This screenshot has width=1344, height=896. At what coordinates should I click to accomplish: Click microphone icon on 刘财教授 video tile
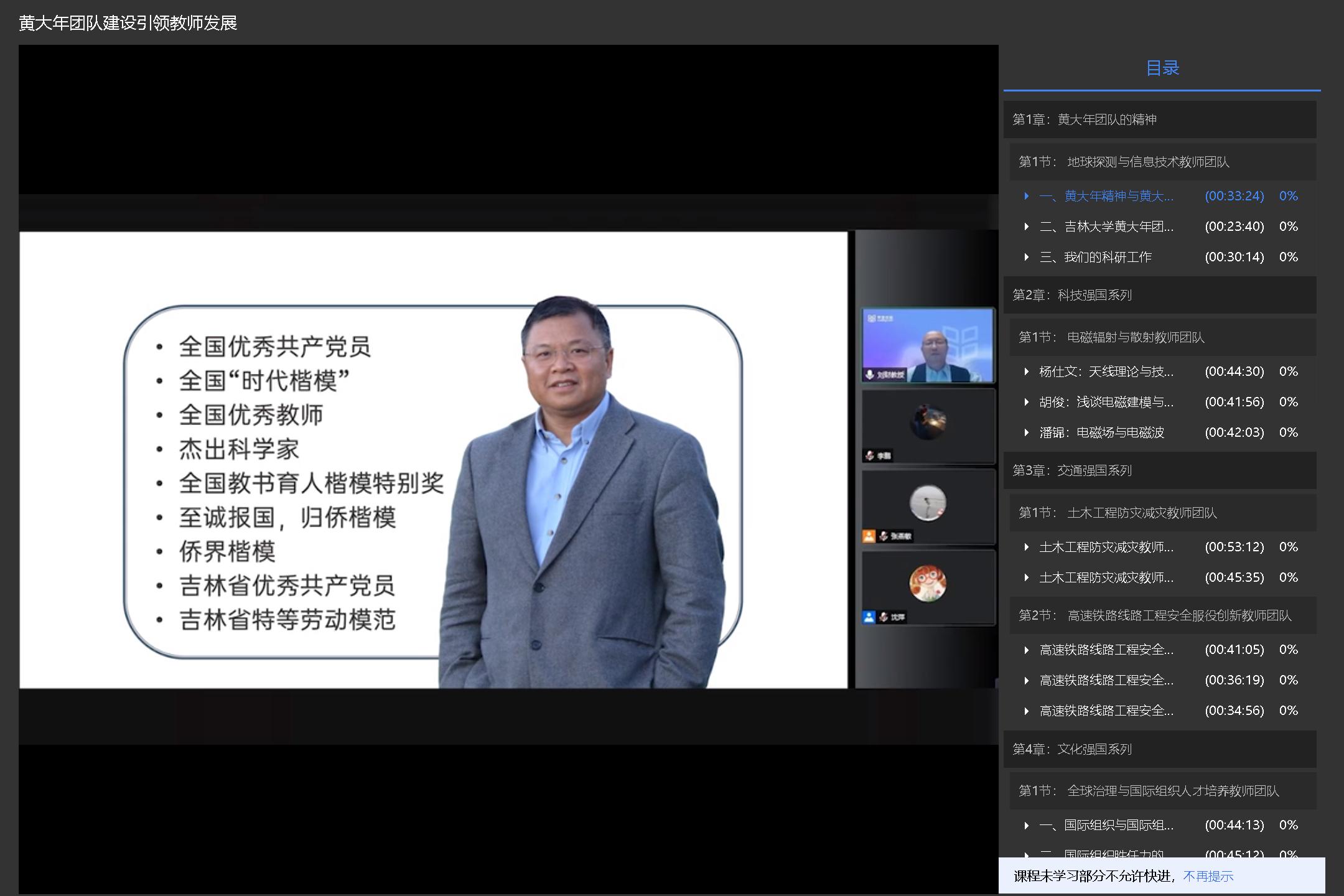pos(870,375)
